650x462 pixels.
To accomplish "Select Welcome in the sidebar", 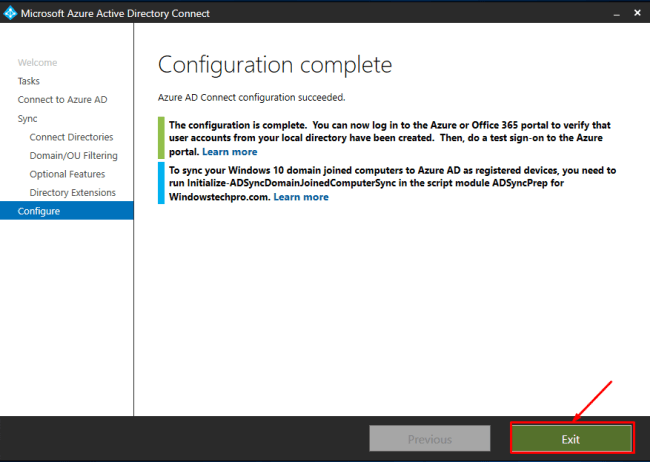I will point(37,63).
